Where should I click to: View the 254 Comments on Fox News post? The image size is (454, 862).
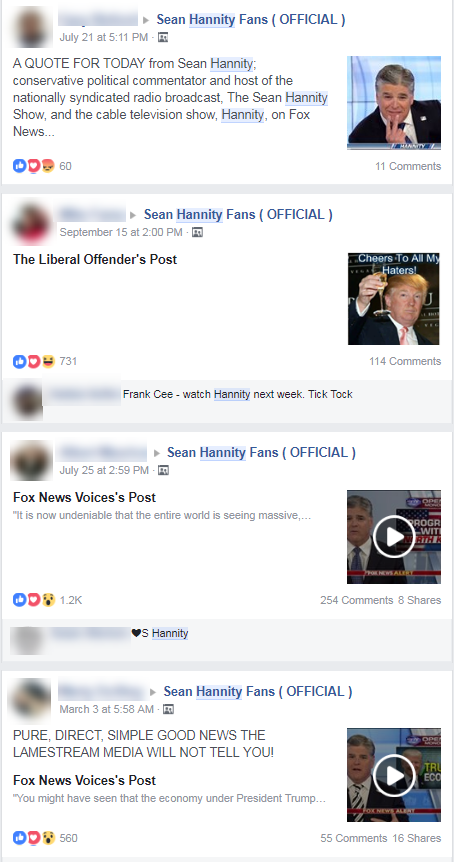point(357,600)
